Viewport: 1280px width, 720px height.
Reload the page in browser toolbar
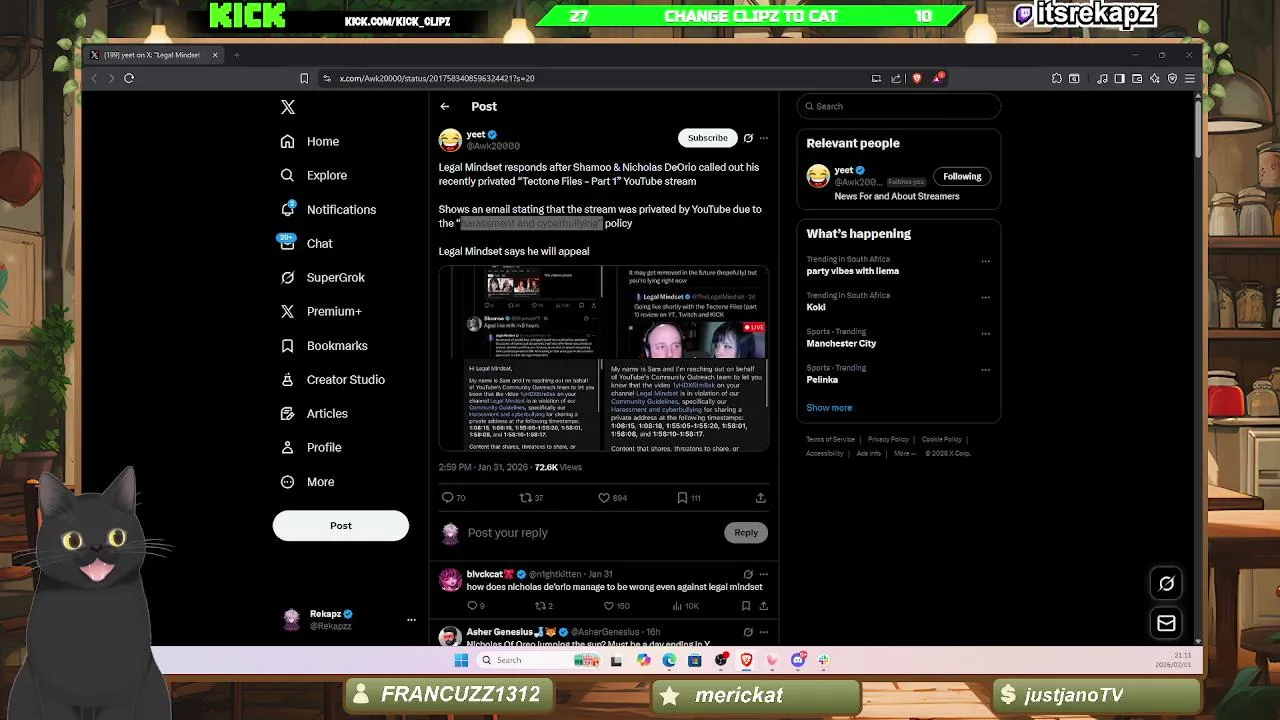click(129, 78)
